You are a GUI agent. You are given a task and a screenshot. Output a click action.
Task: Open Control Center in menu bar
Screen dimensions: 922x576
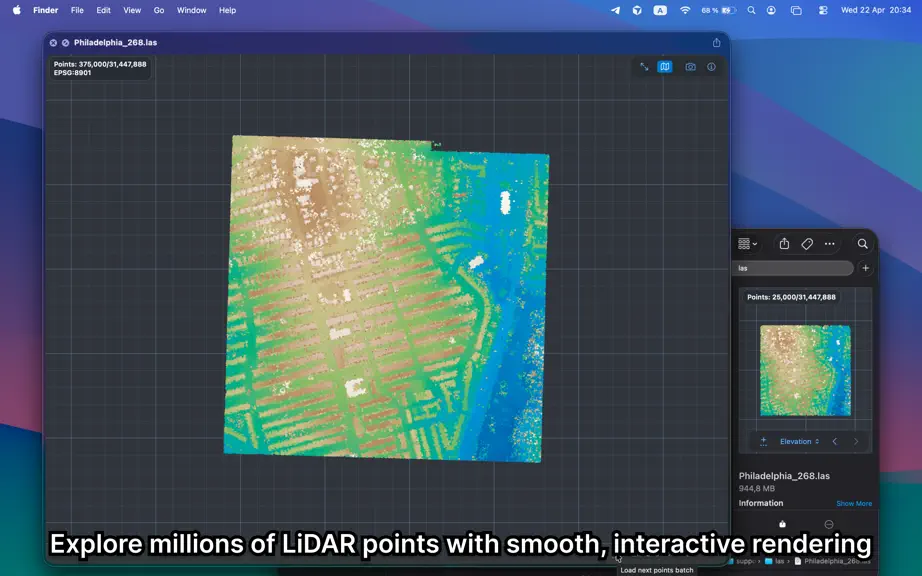[823, 10]
